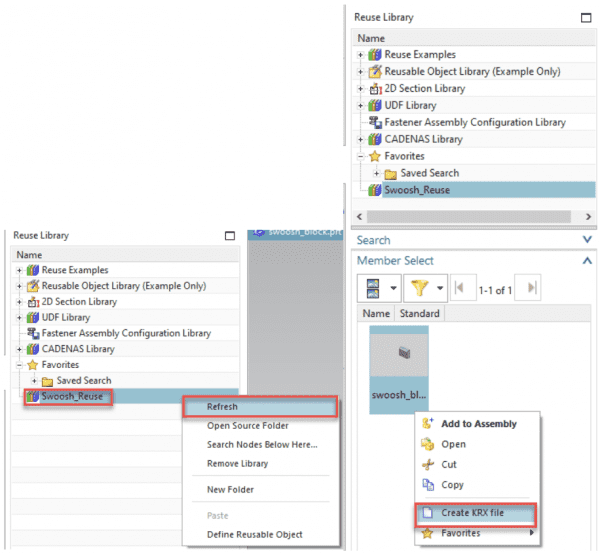Click the '1-1 of 1' page indicator
Screen dimensions: 600x554
(x=495, y=290)
